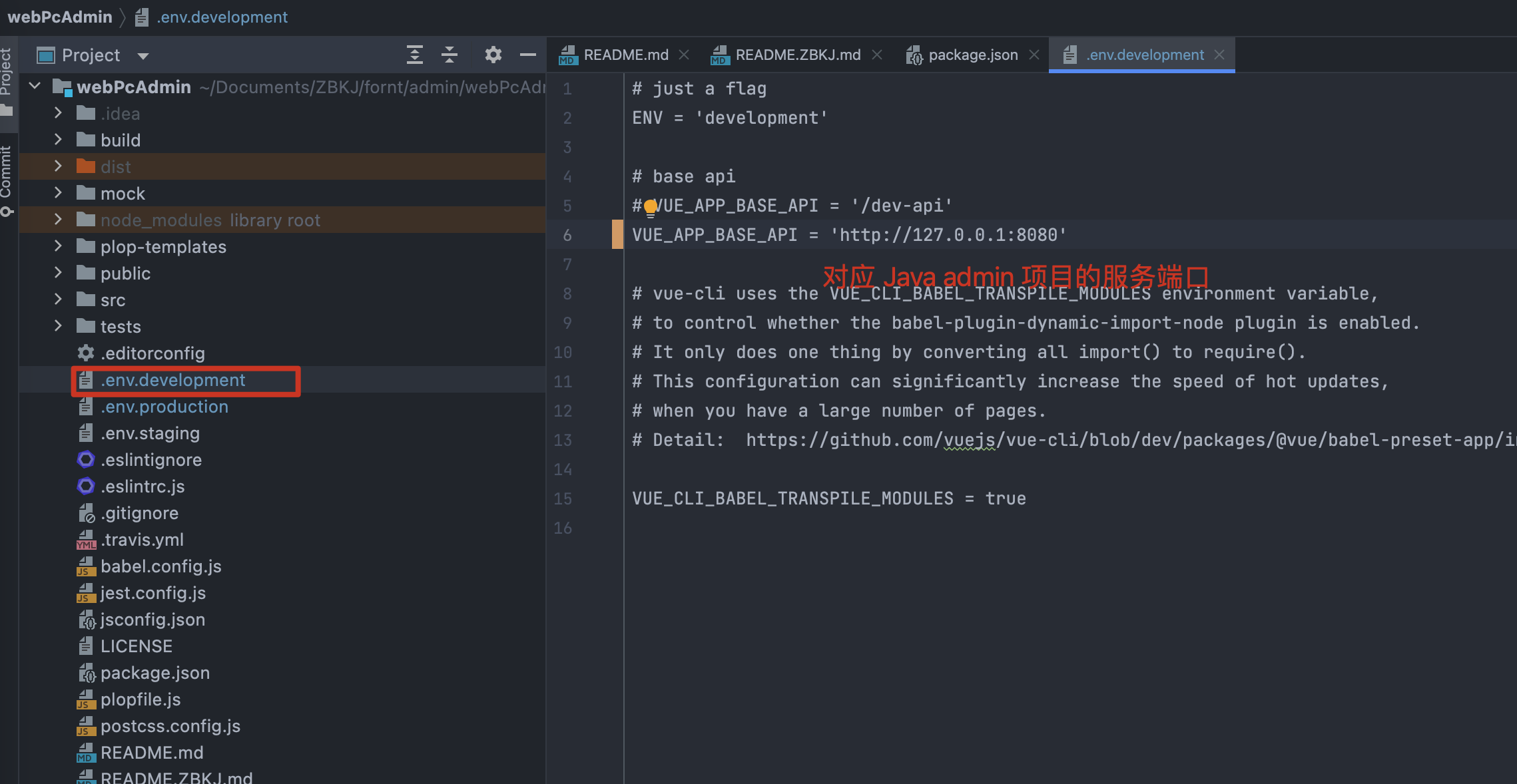Open the Commit tool window from left stripe
The height and width of the screenshot is (784, 1517).
coord(7,176)
